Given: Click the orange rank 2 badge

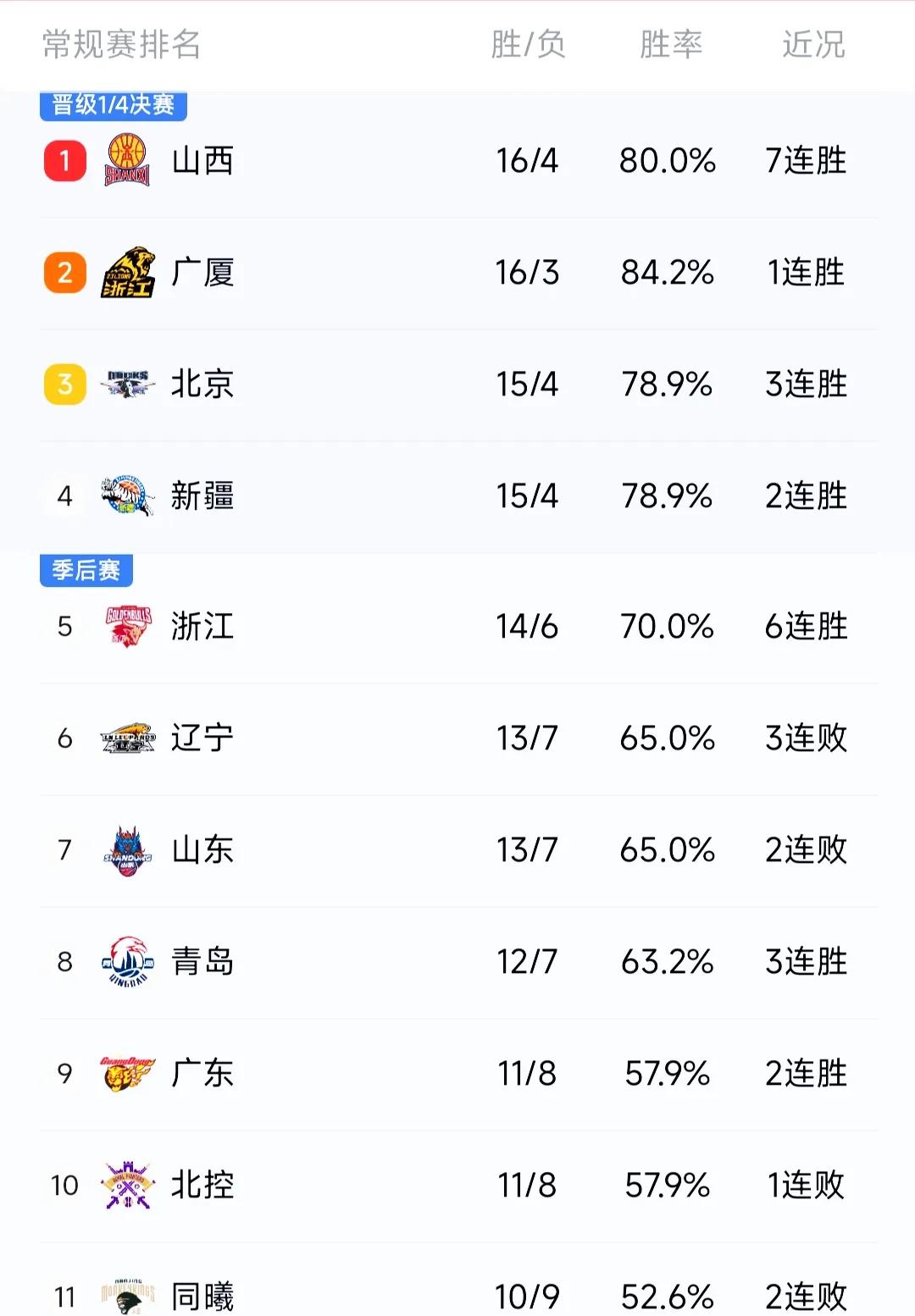Looking at the screenshot, I should click(x=65, y=273).
